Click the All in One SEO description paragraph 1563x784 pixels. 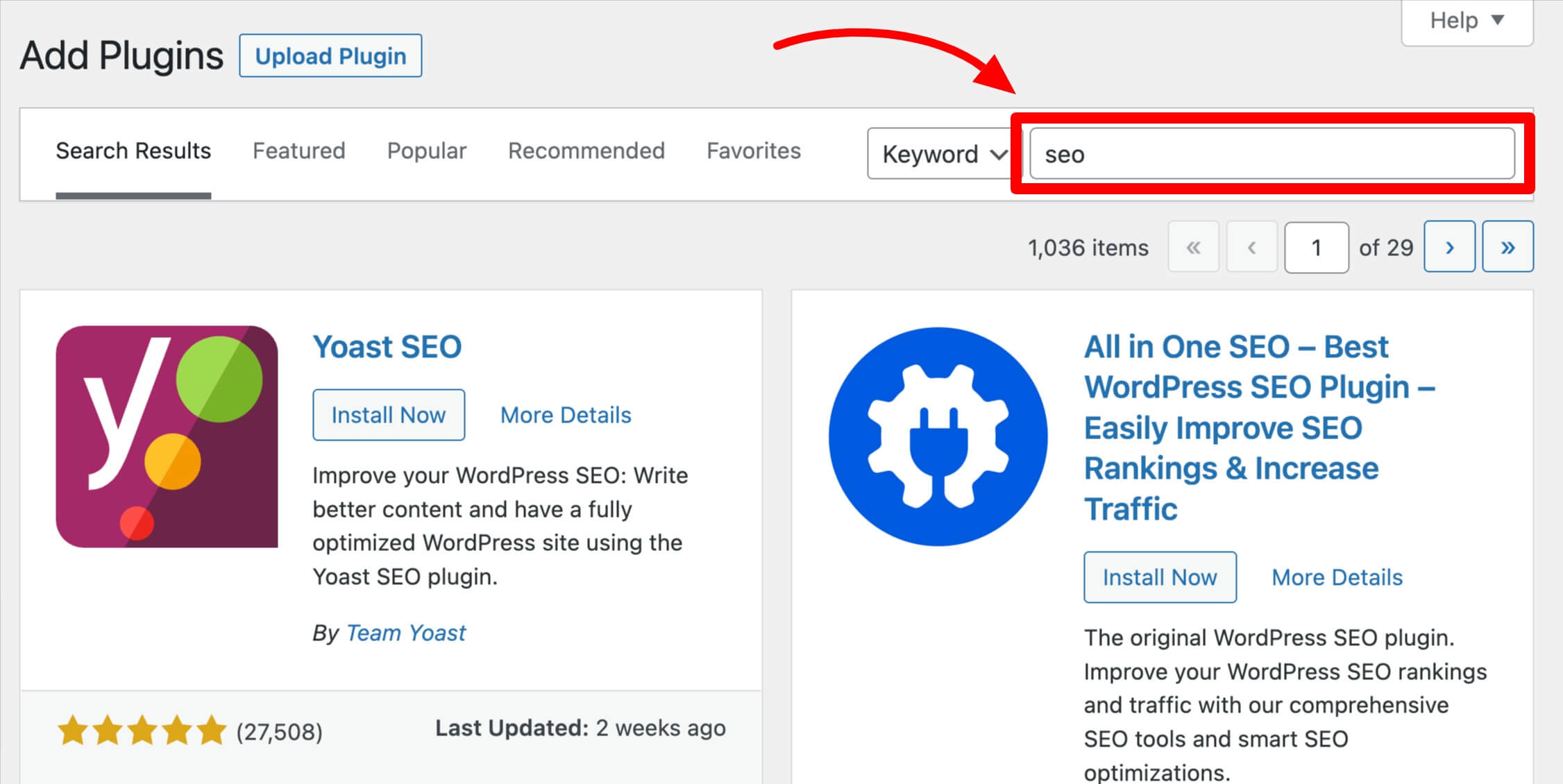[x=1285, y=704]
